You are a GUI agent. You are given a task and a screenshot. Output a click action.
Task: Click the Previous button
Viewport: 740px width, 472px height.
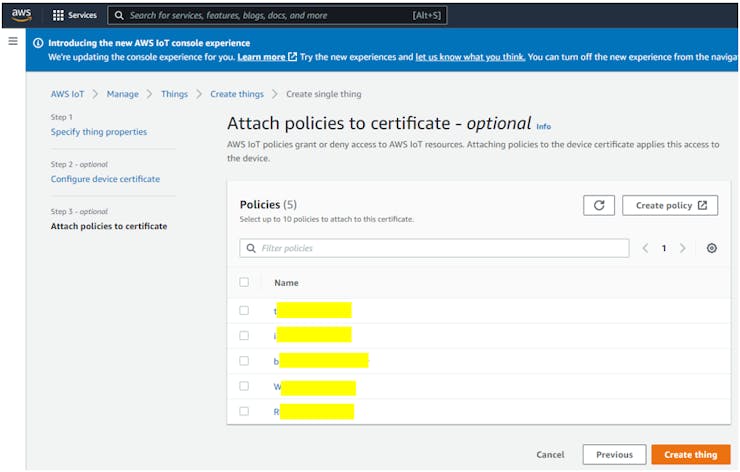(614, 454)
